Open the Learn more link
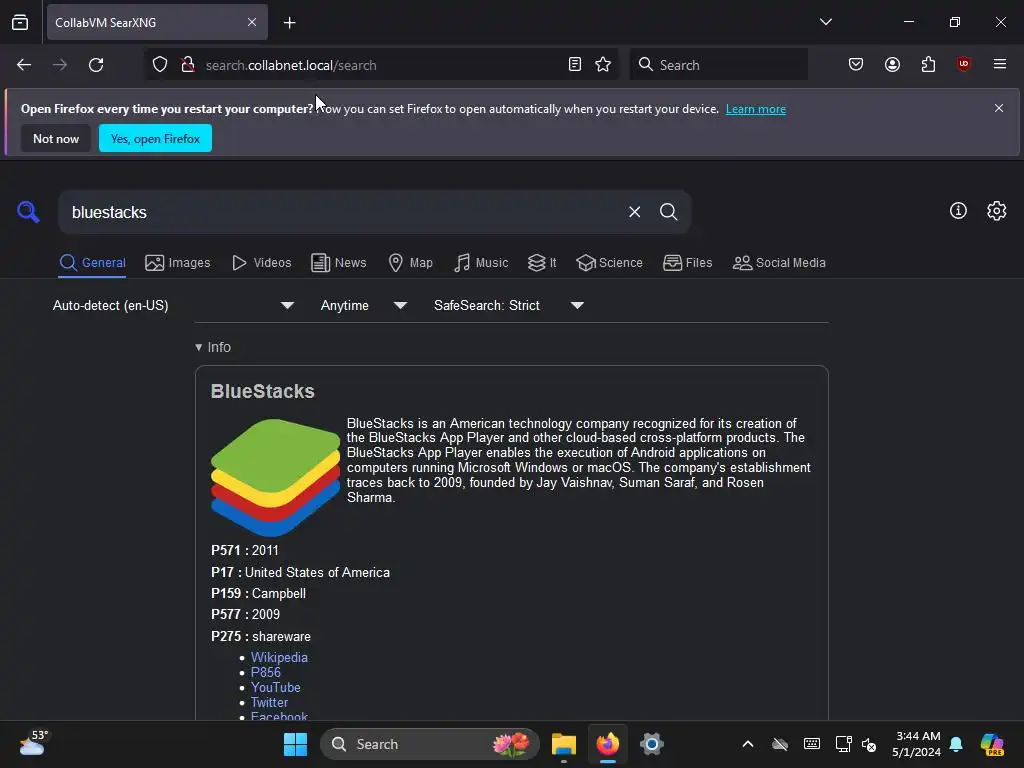The height and width of the screenshot is (768, 1024). point(756,109)
